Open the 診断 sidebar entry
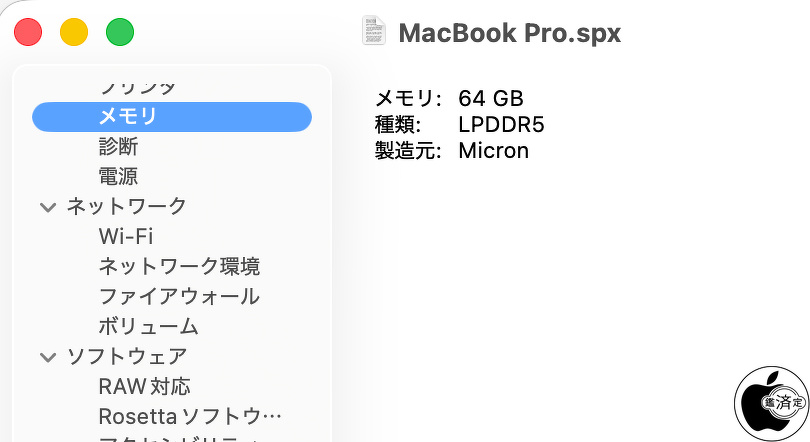 118,147
